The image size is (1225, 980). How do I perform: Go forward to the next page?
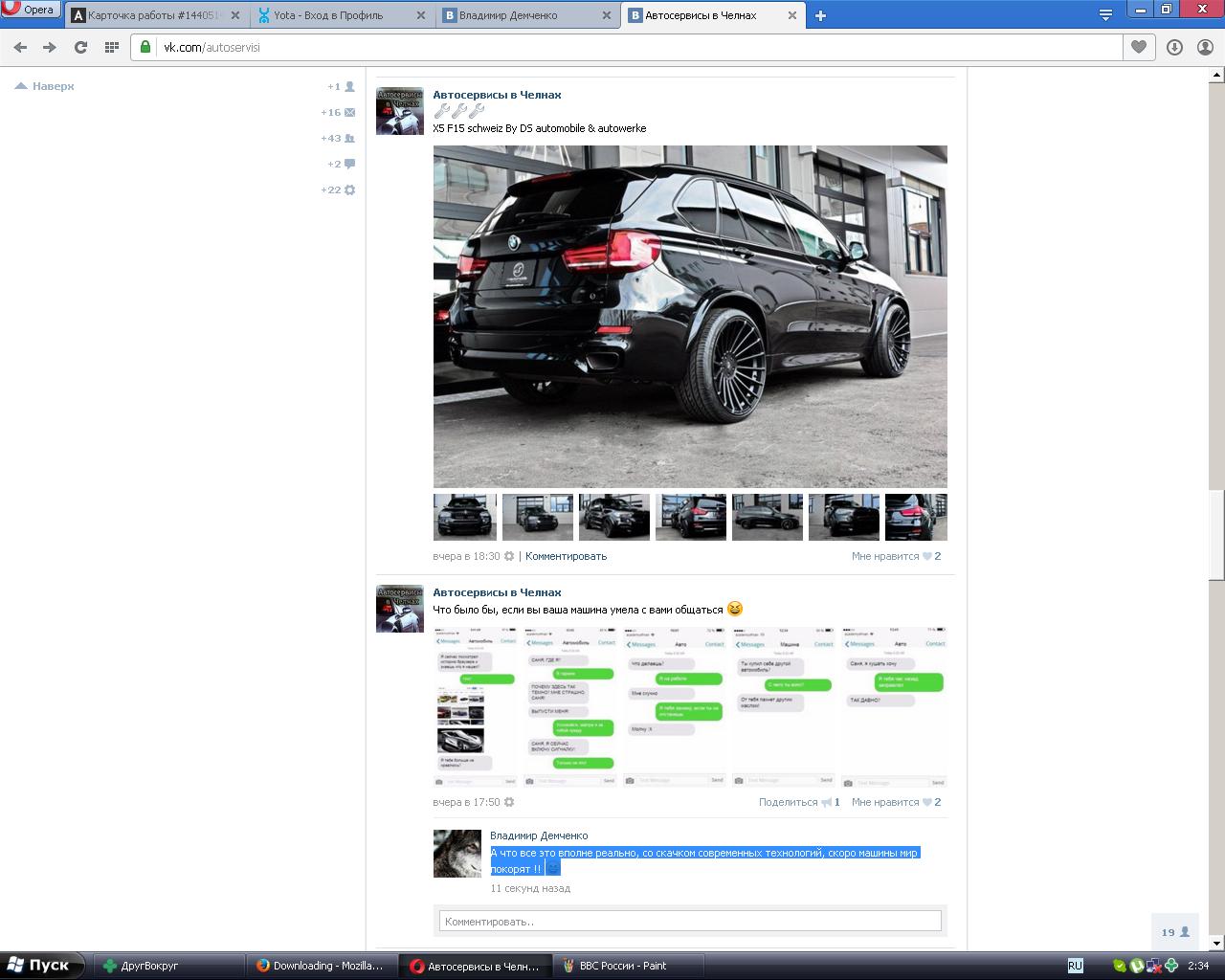tap(50, 47)
